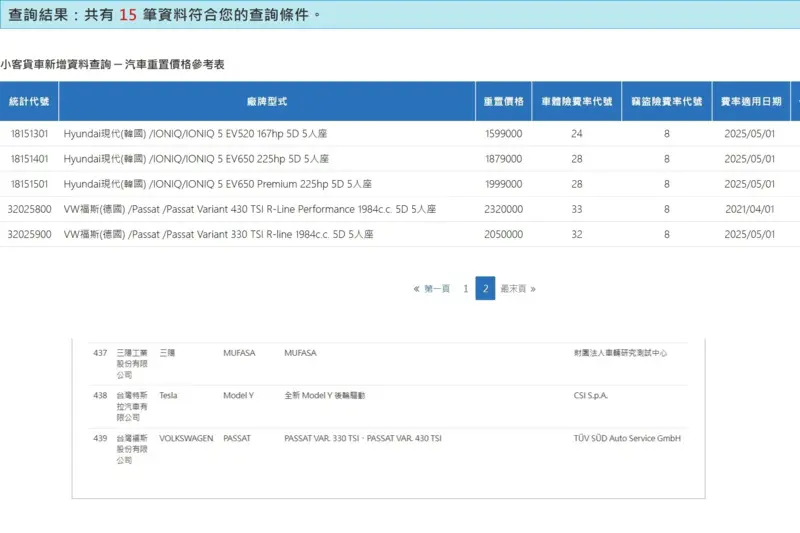The width and height of the screenshot is (800, 533).
Task: Select code 32025900 cell
Action: click(29, 234)
